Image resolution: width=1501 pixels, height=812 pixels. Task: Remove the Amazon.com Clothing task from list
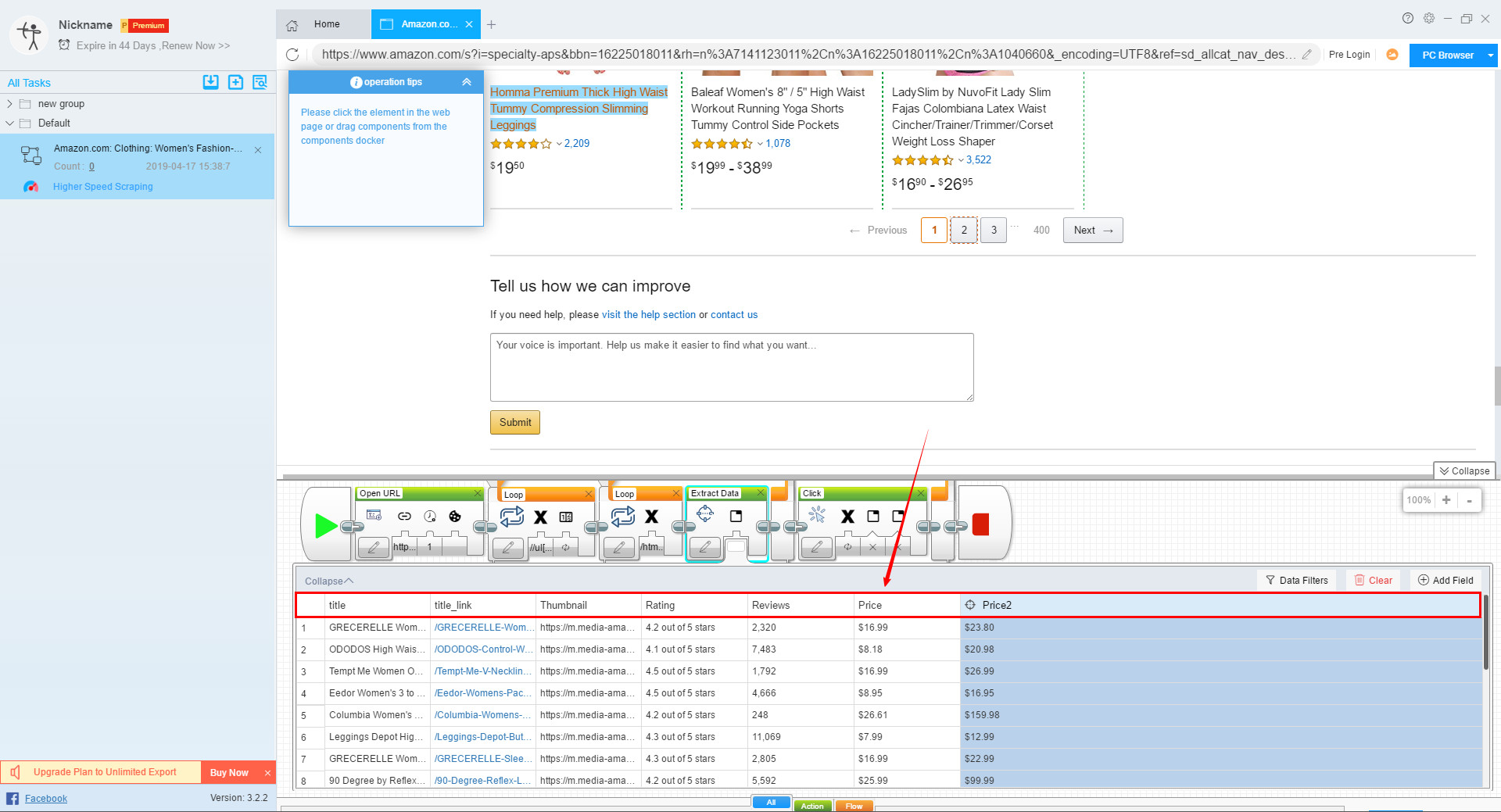[x=258, y=149]
